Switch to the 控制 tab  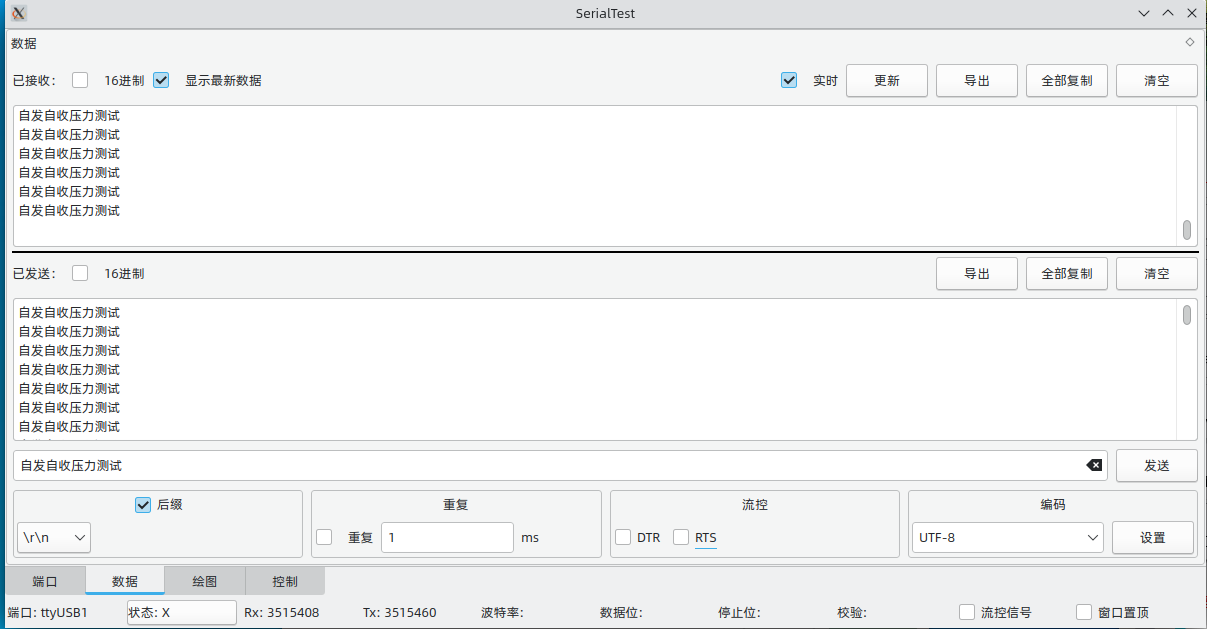point(284,581)
